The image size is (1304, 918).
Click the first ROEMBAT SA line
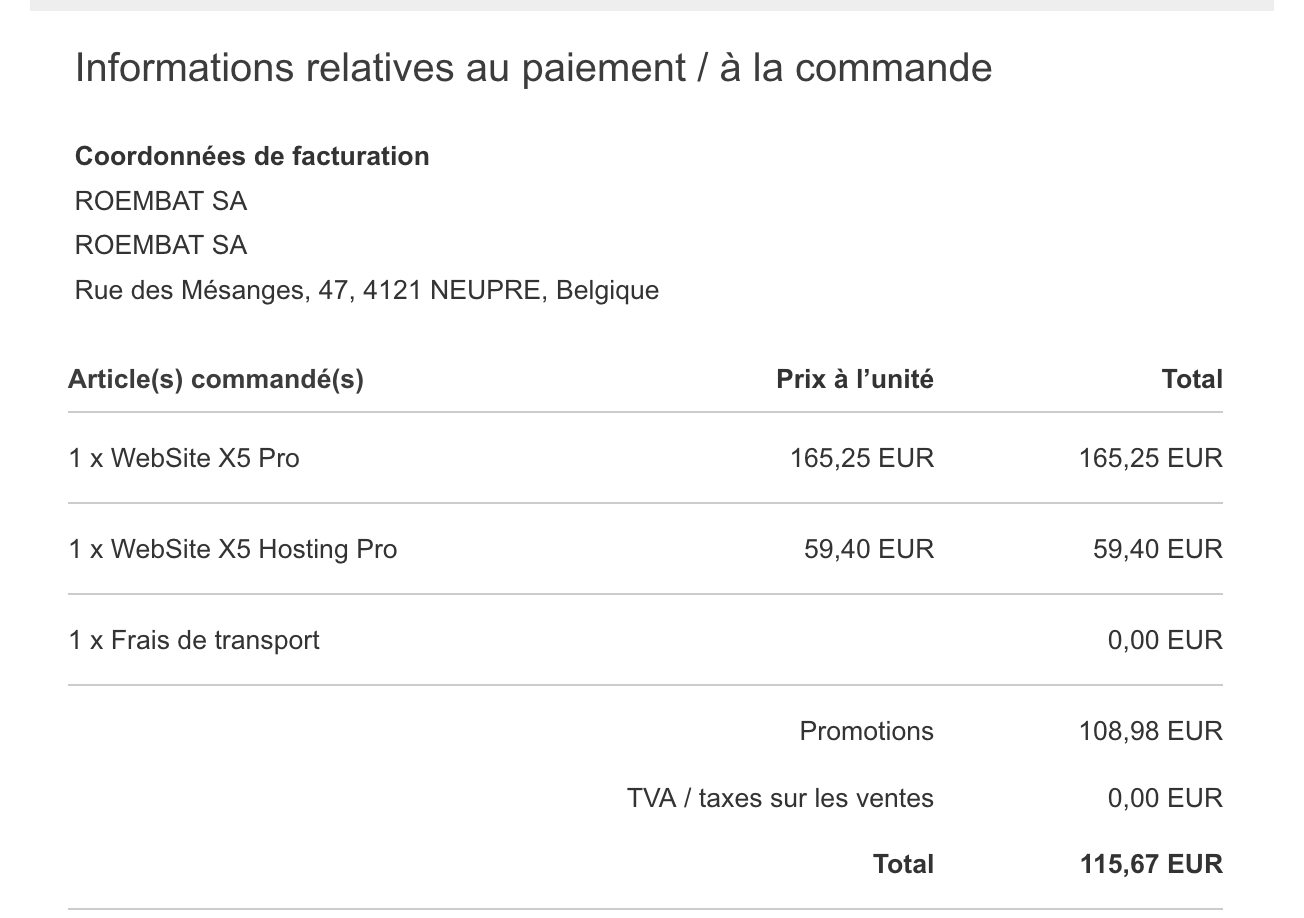161,201
